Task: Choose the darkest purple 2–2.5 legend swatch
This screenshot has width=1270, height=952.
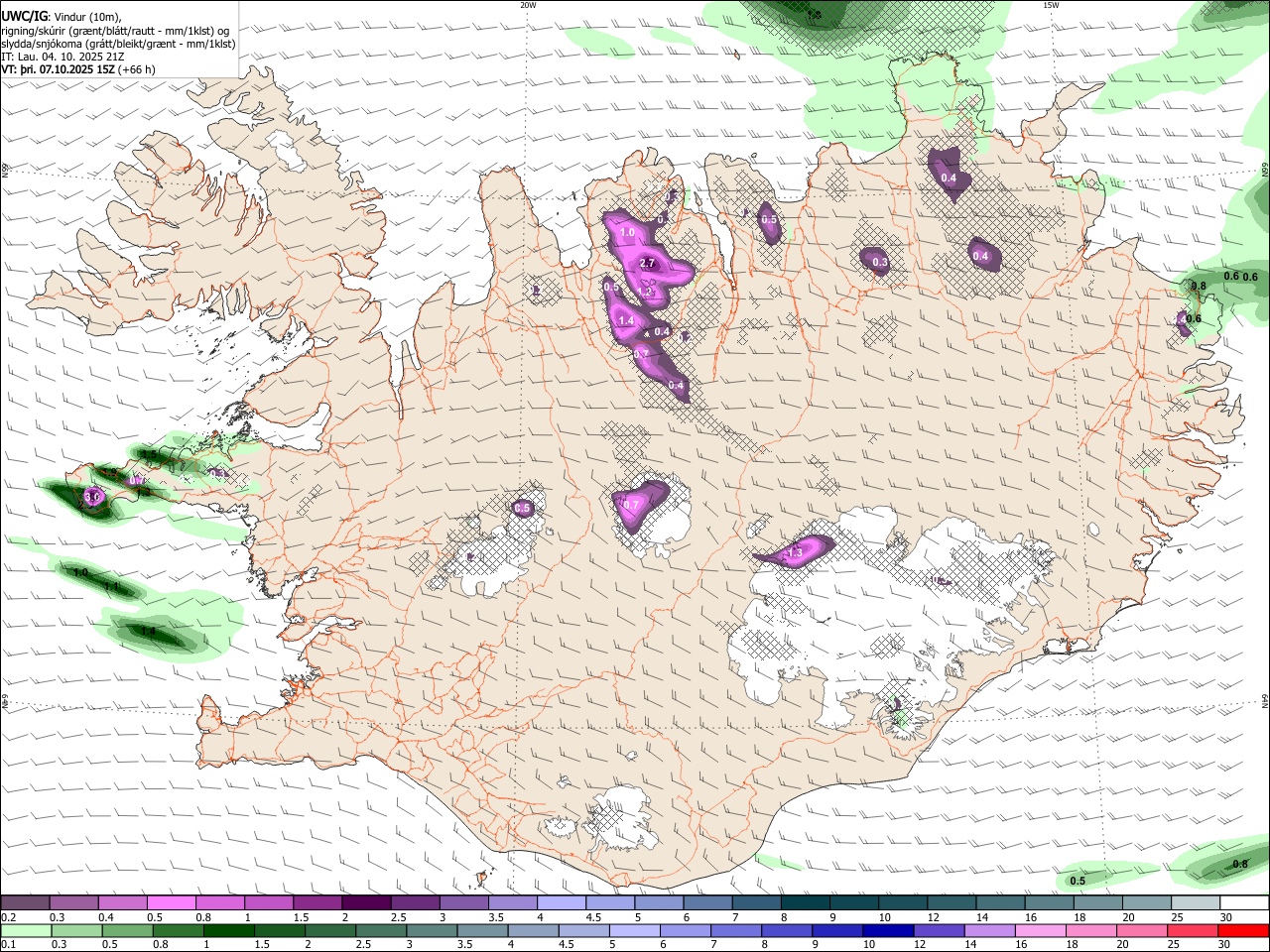Action: 365,903
